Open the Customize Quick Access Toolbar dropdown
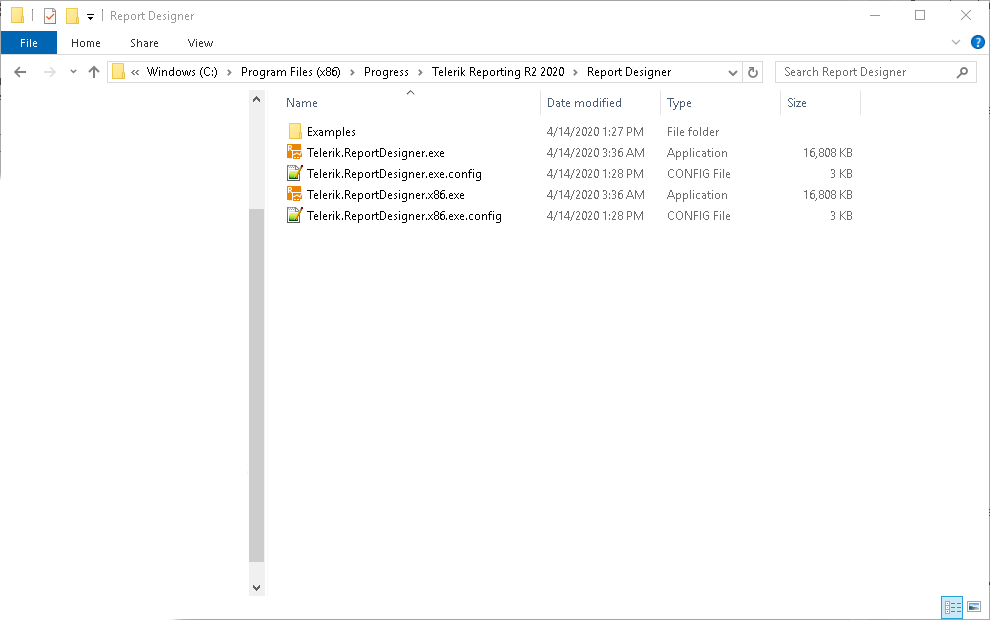This screenshot has height=620, width=990. (x=90, y=16)
